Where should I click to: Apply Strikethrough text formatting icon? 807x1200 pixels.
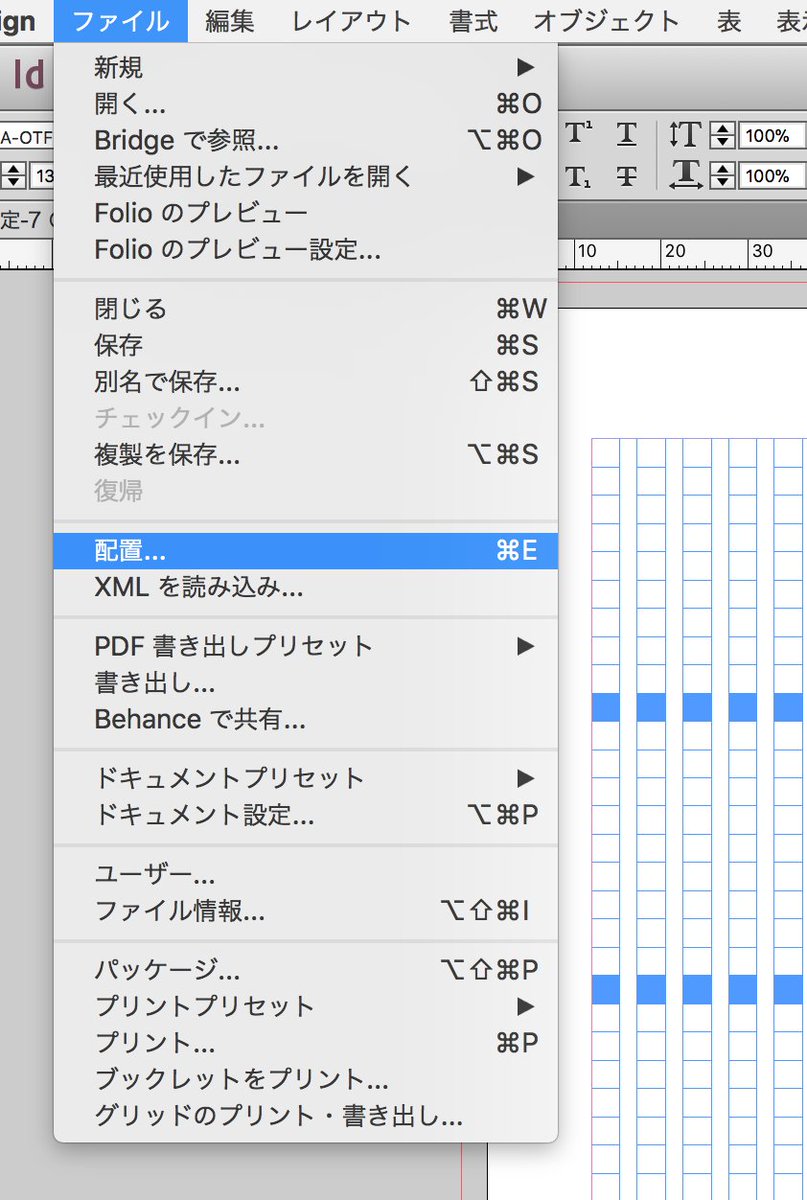pos(626,177)
